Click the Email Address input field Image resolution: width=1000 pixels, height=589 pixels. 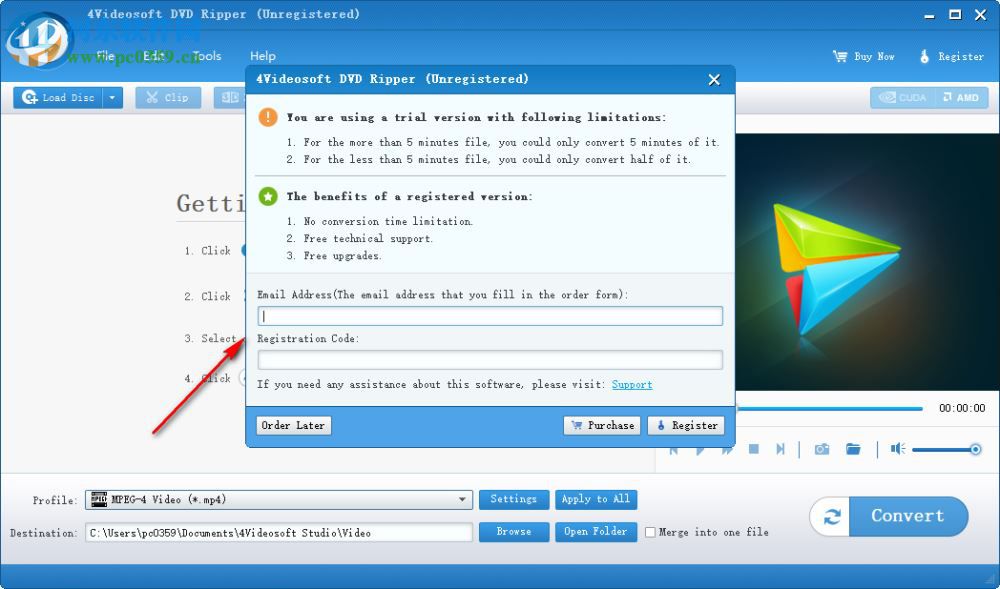pos(490,315)
